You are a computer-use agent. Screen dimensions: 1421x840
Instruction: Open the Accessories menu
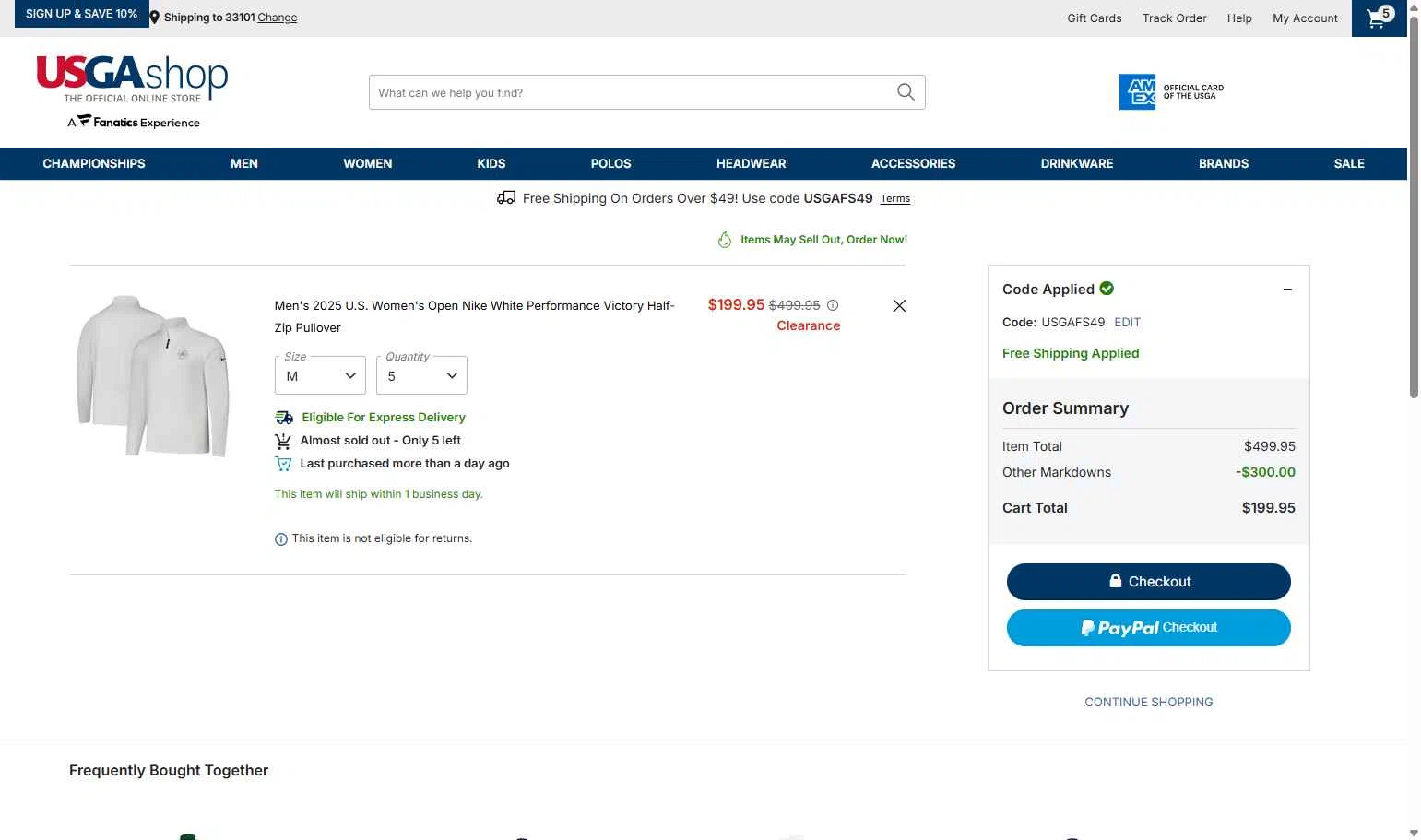914,163
